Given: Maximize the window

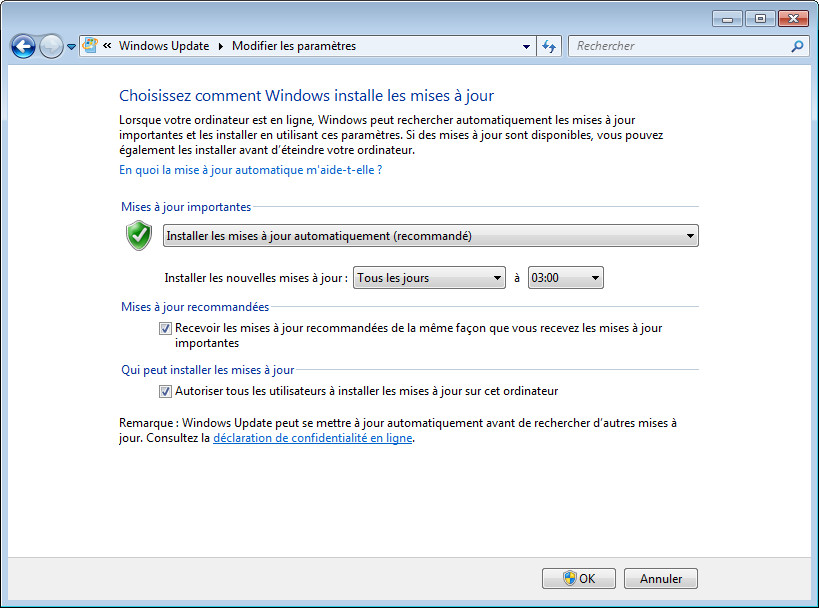Looking at the screenshot, I should pos(760,19).
